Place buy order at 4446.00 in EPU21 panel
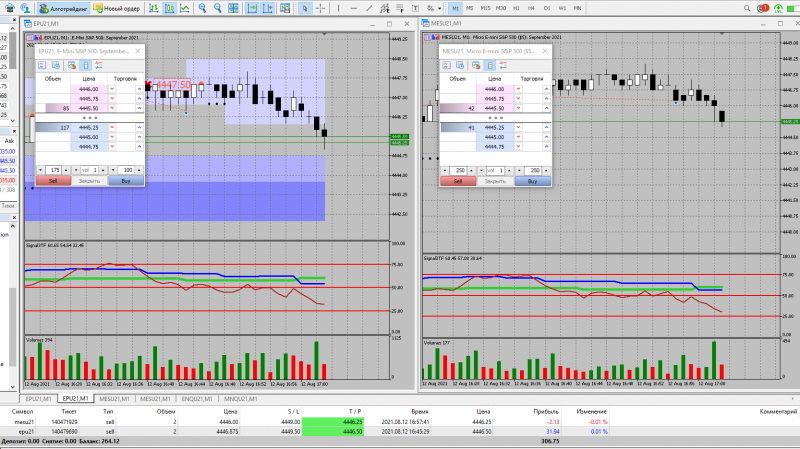This screenshot has height=449, width=800. (x=139, y=89)
